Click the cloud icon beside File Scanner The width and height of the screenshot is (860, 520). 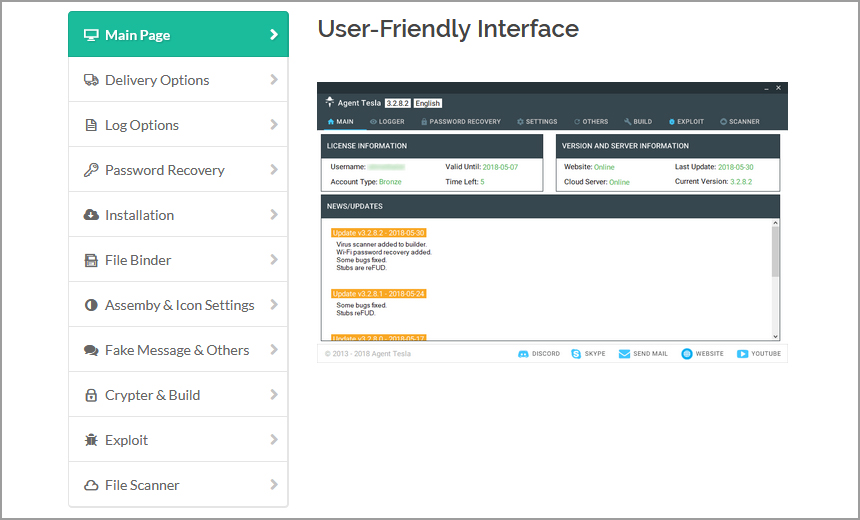(x=91, y=485)
